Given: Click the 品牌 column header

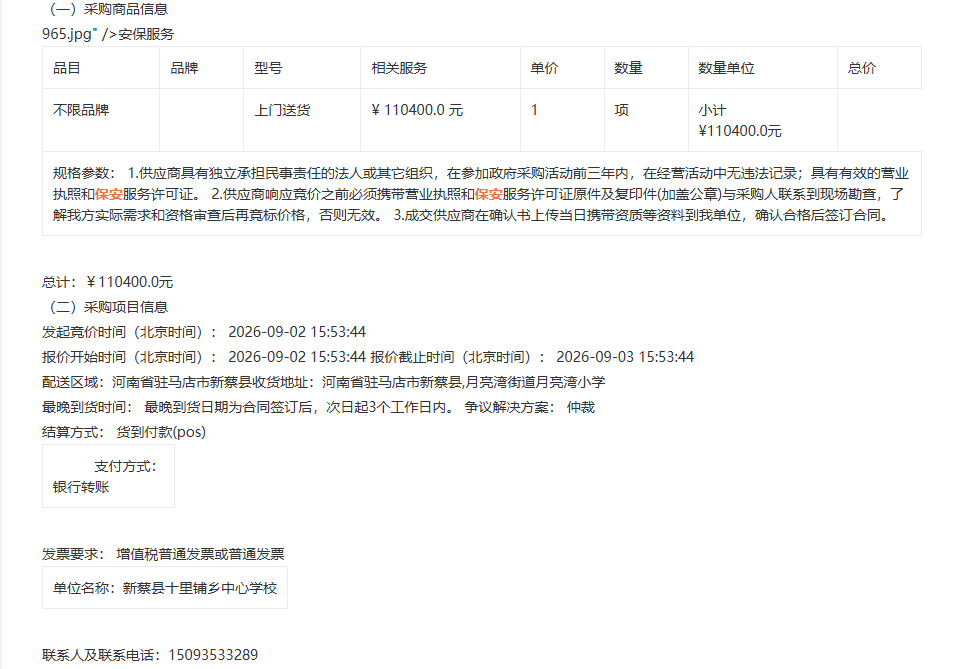Looking at the screenshot, I should click(201, 68).
